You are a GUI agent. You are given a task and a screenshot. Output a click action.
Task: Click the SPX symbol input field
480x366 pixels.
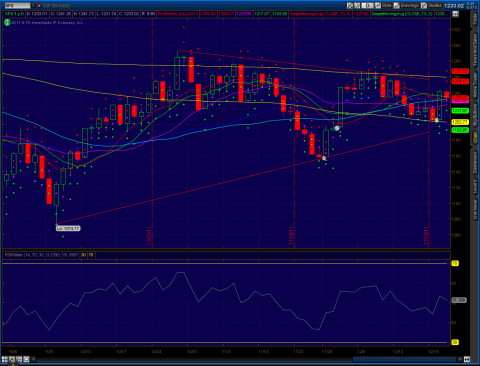click(17, 5)
